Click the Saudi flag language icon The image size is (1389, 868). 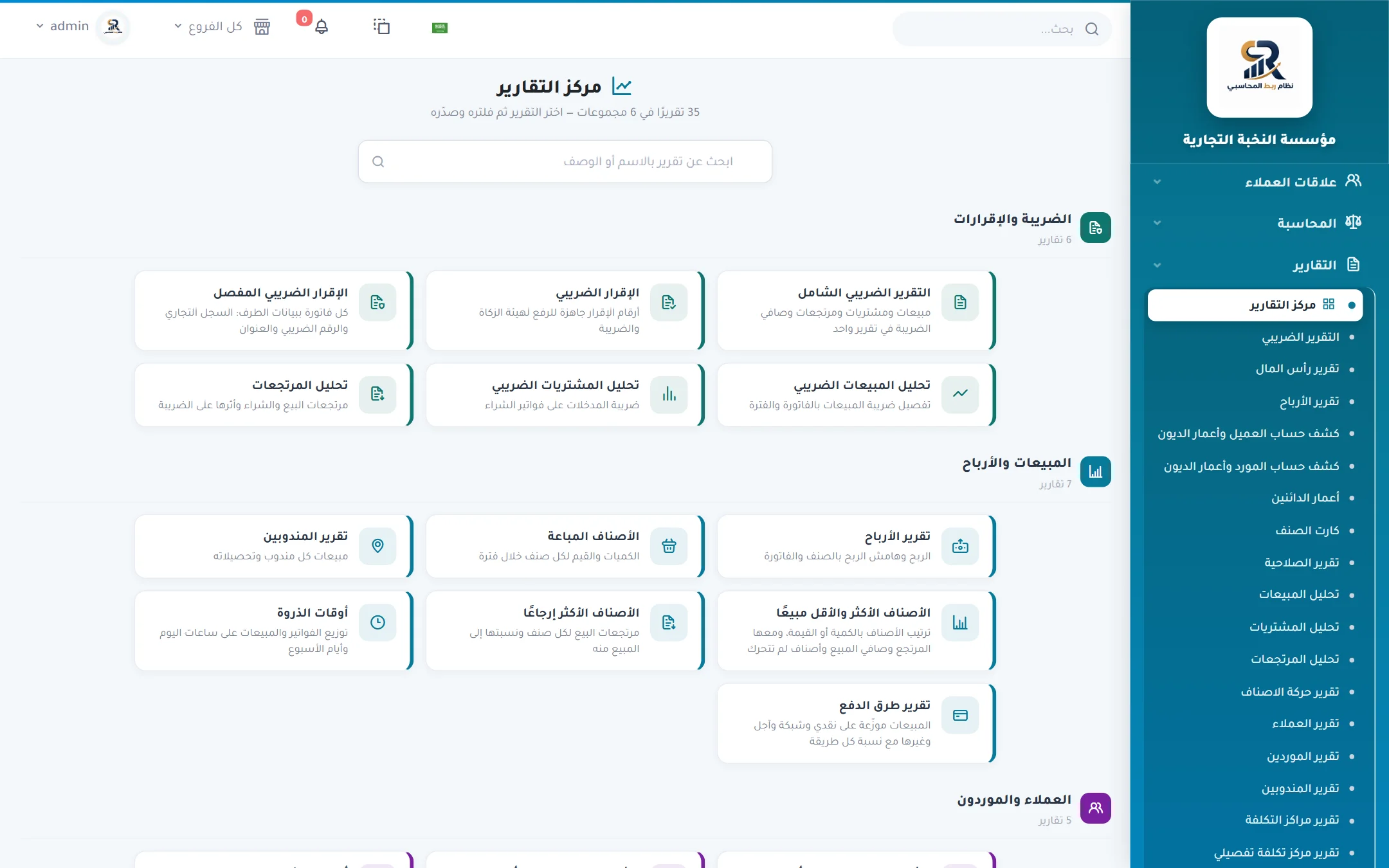440,28
